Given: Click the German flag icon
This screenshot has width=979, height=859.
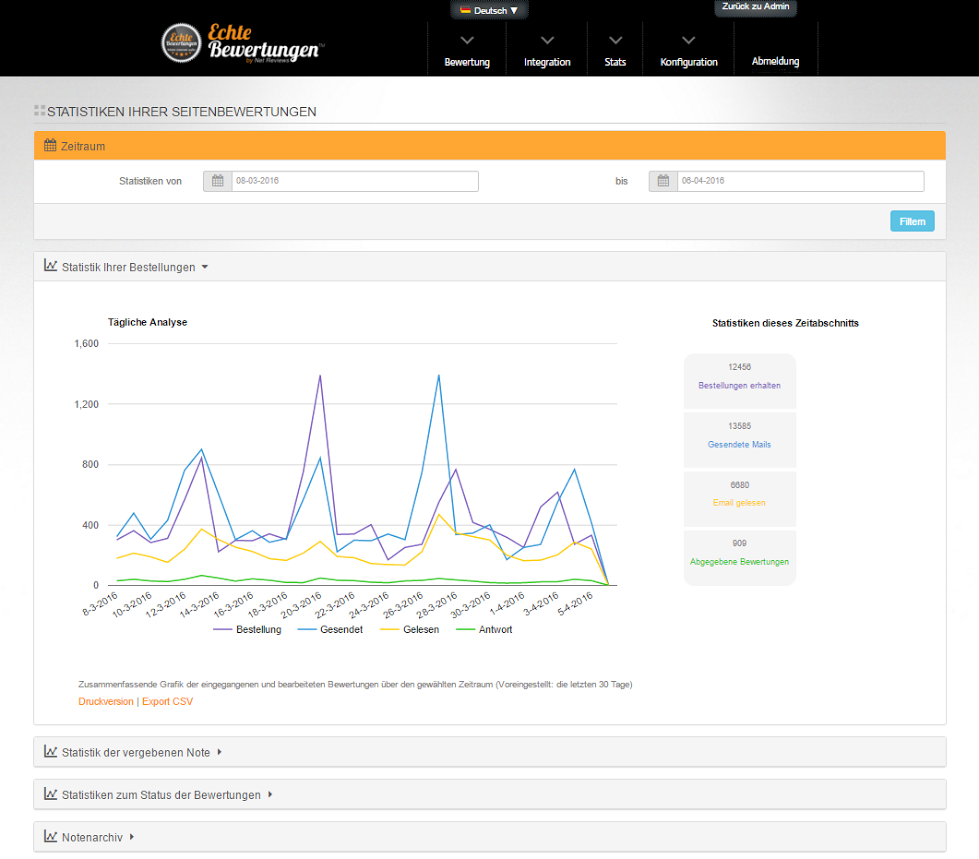Looking at the screenshot, I should click(x=465, y=10).
